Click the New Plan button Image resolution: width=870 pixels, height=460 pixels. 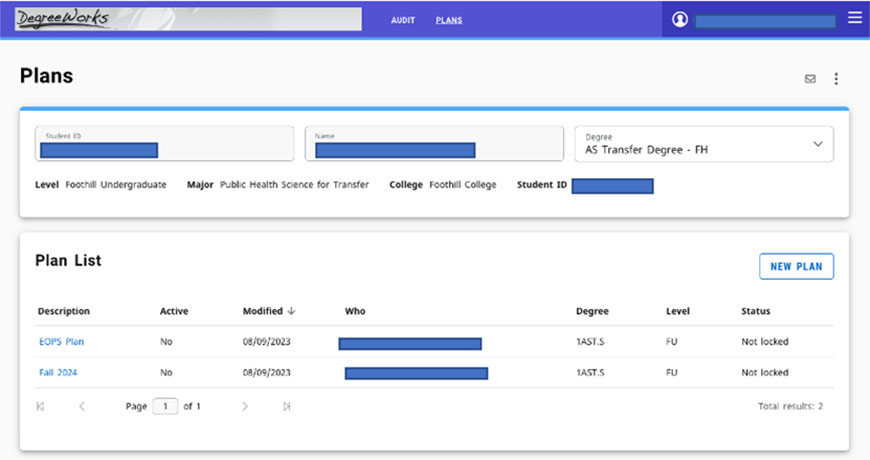[796, 266]
